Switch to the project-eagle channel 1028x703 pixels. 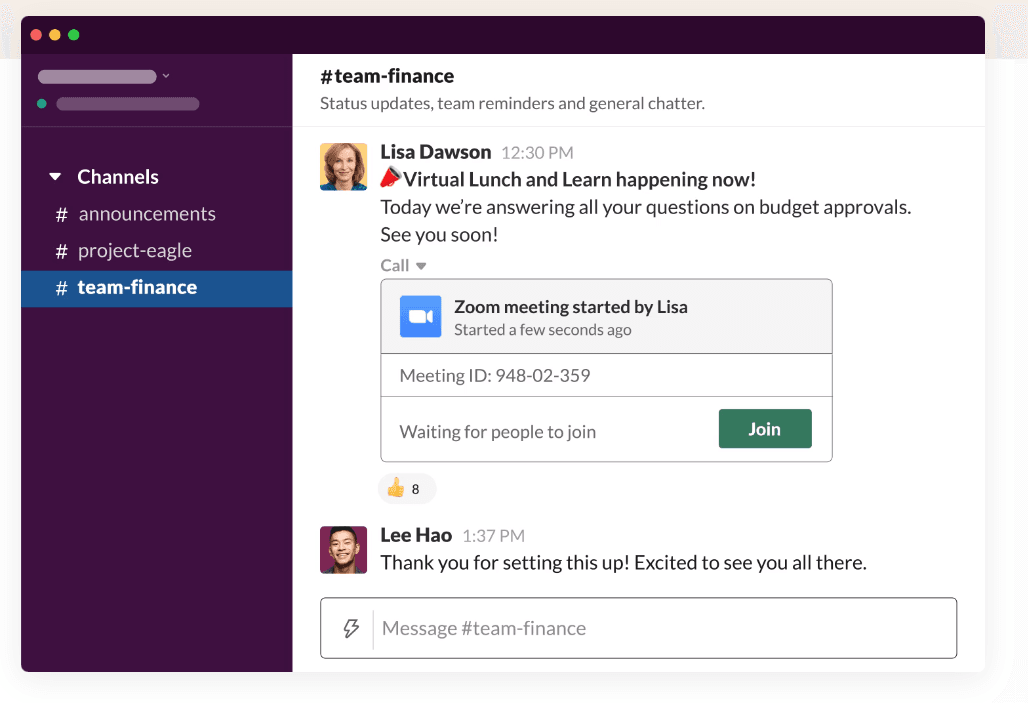[x=135, y=251]
